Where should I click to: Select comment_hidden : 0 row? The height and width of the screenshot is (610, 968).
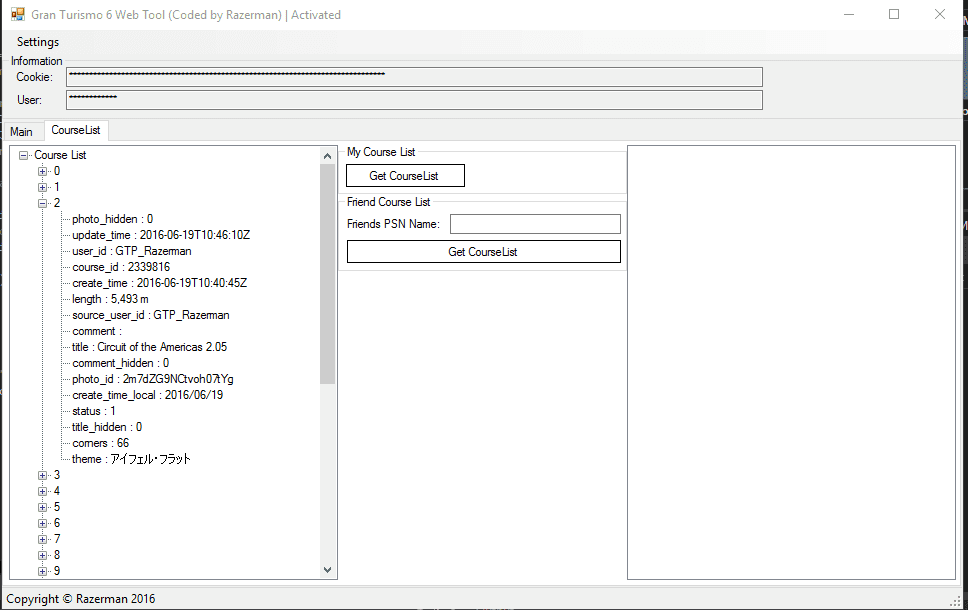pyautogui.click(x=120, y=364)
